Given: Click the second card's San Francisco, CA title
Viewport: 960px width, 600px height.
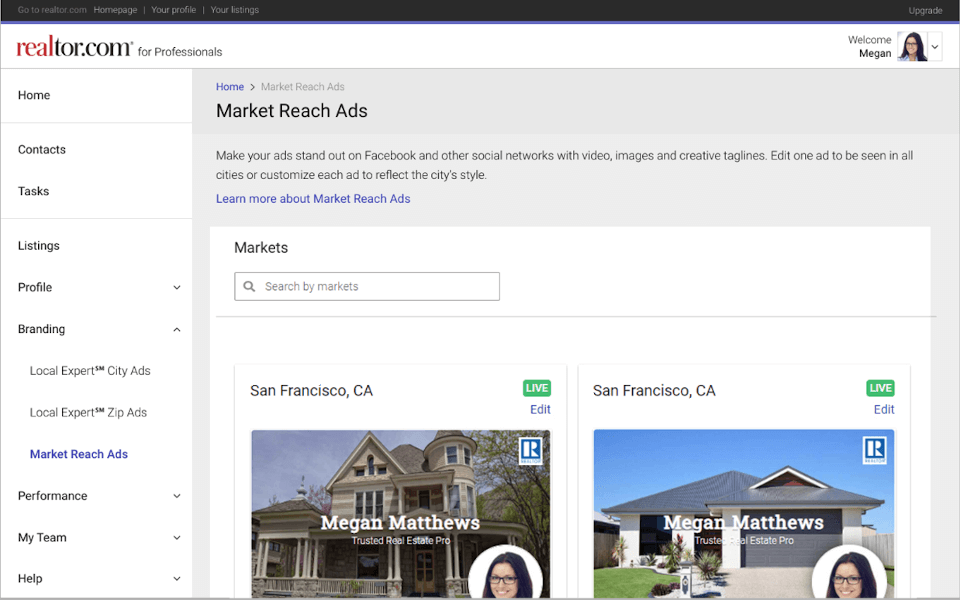Looking at the screenshot, I should [x=654, y=391].
